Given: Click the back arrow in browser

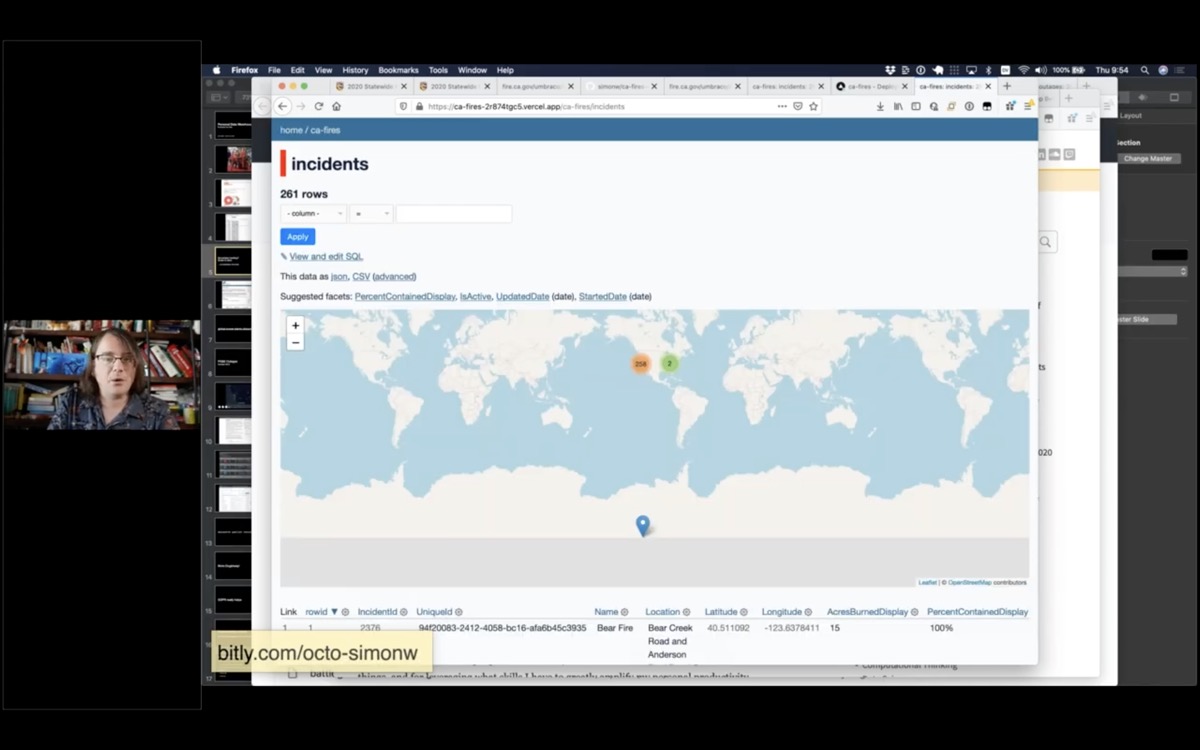Looking at the screenshot, I should pyautogui.click(x=283, y=106).
